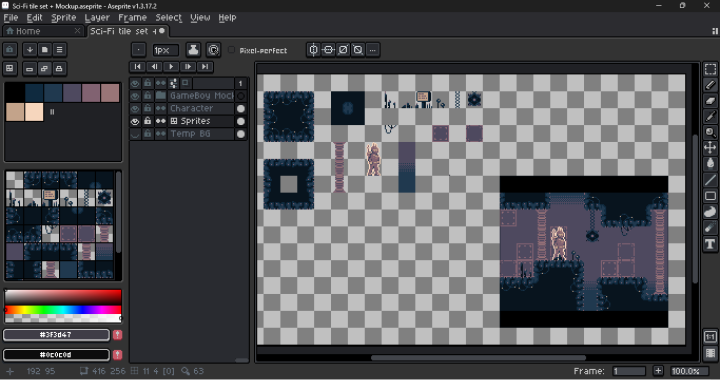The width and height of the screenshot is (720, 380).
Task: Select the Paint Bucket tool
Action: (x=710, y=163)
